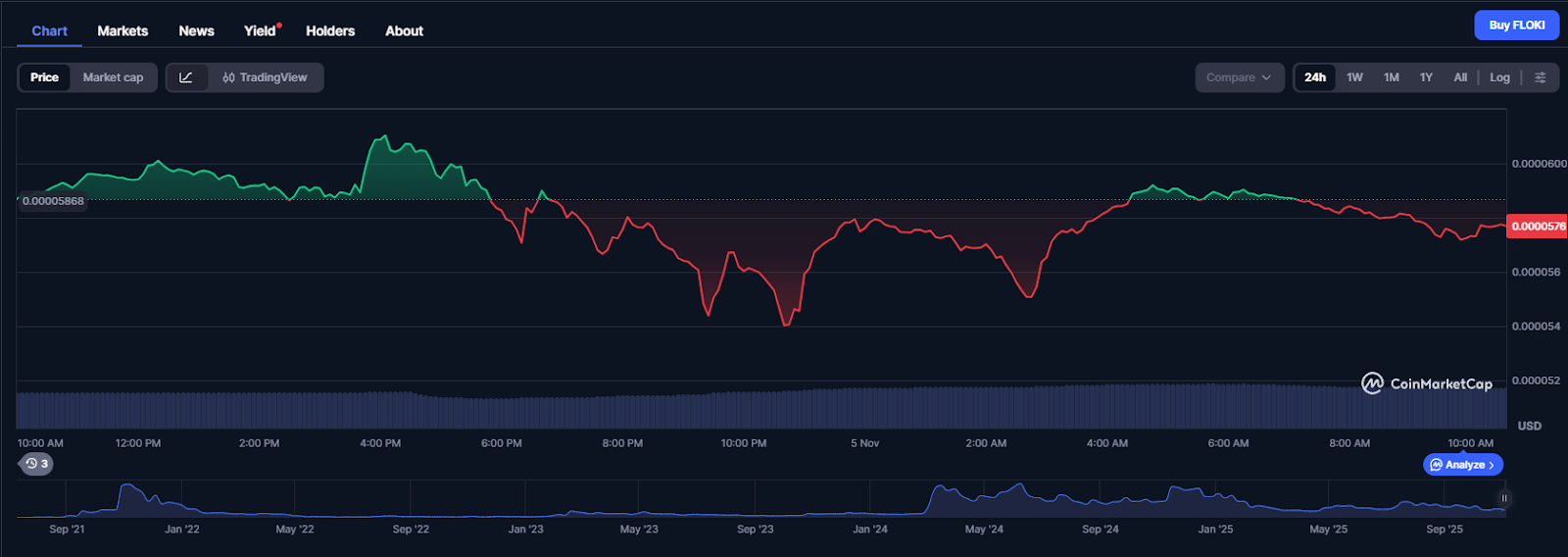
Task: Expand the Compare dropdown
Action: 1239,77
